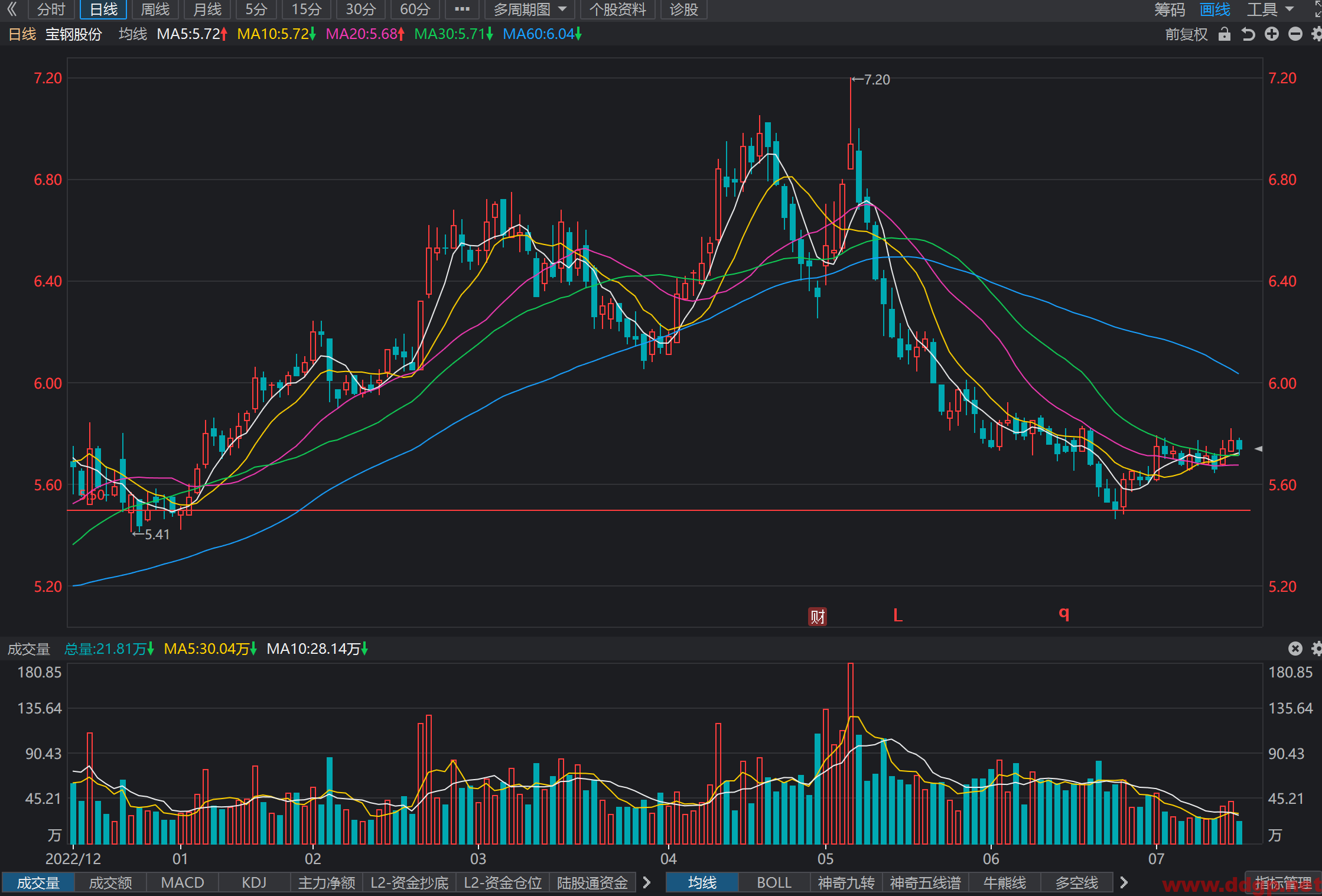Viewport: 1322px width, 896px height.
Task: Expand the 多周期图 dropdown
Action: [530, 9]
